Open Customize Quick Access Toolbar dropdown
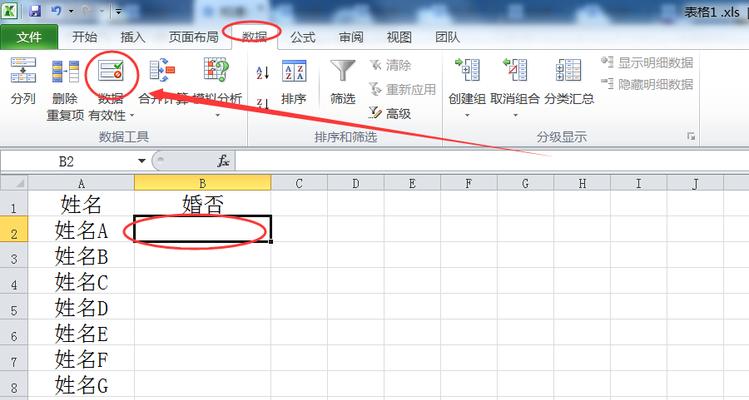Viewport: 749px width, 400px height. (118, 11)
